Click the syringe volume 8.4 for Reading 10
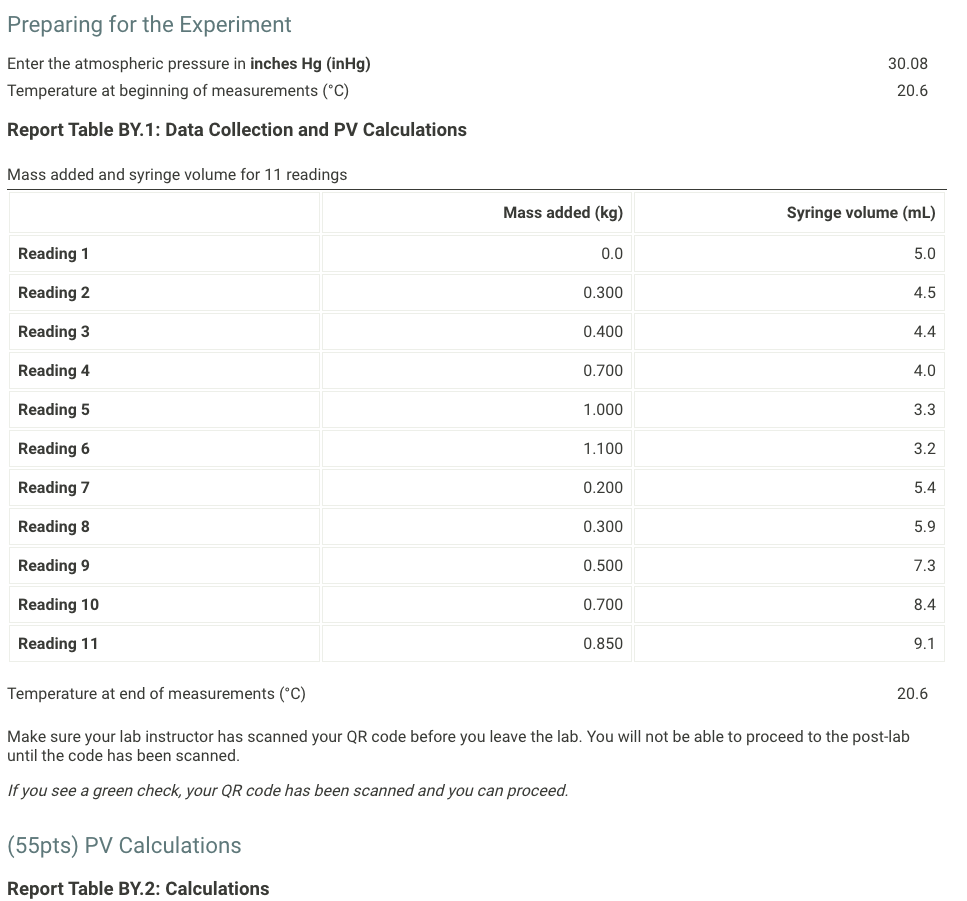The width and height of the screenshot is (967, 901). point(925,604)
